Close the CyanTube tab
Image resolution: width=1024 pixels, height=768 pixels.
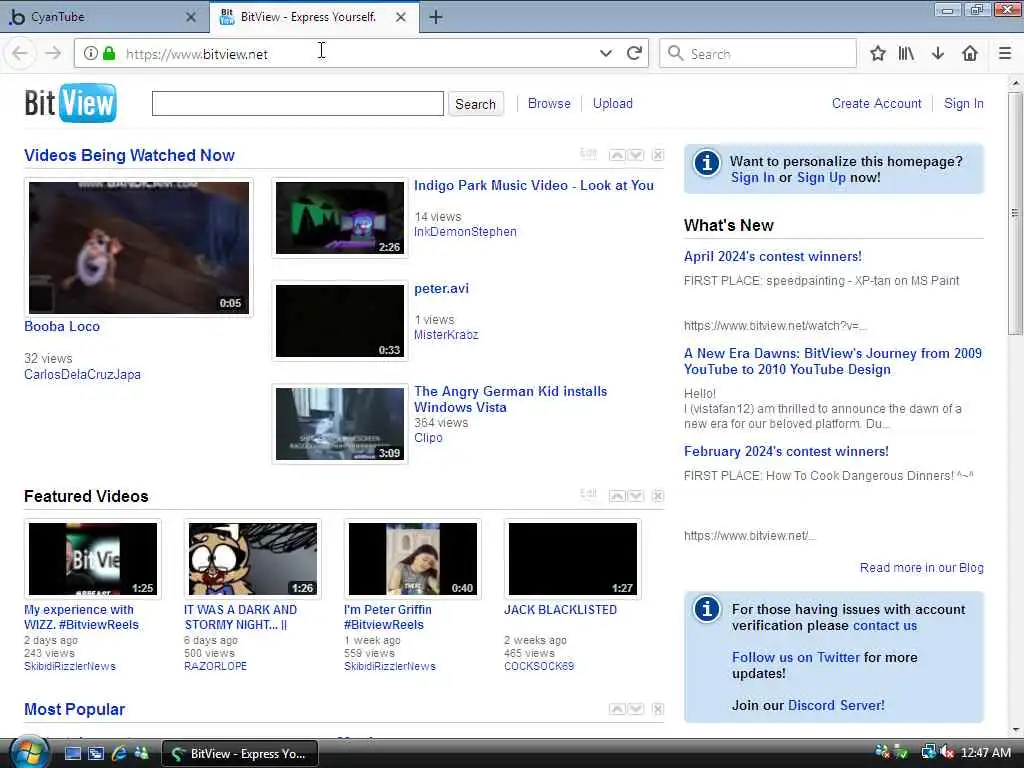[x=191, y=17]
